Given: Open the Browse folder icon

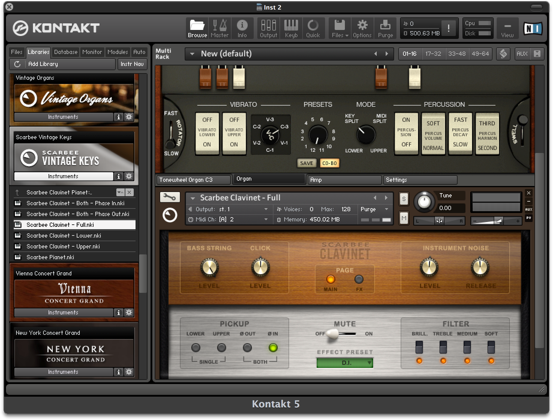Looking at the screenshot, I should [197, 28].
